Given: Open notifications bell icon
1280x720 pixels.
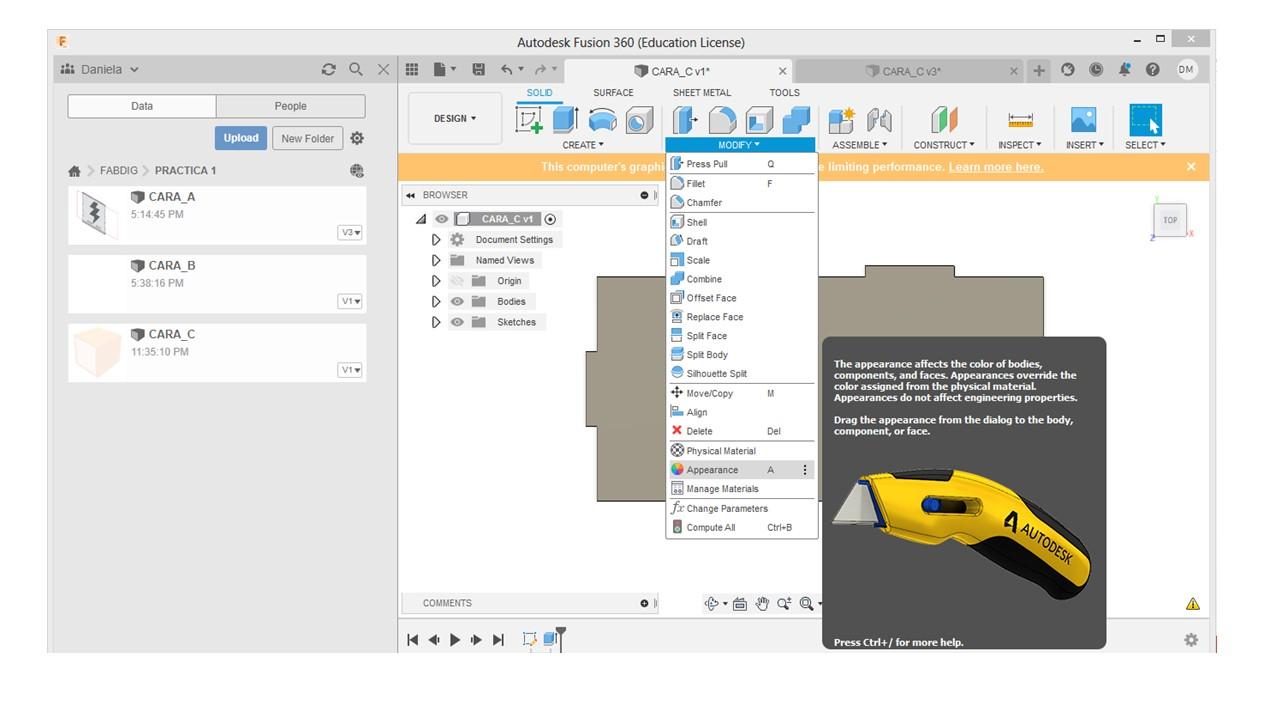Looking at the screenshot, I should 1124,69.
